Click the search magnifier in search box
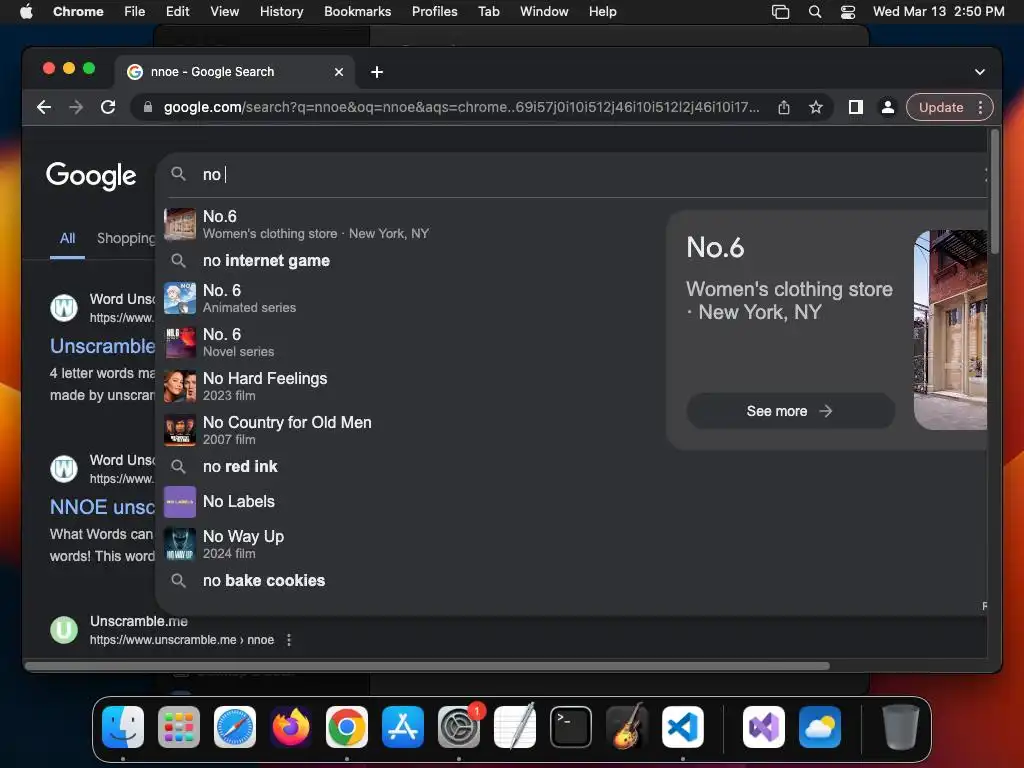The height and width of the screenshot is (768, 1024). coord(178,174)
